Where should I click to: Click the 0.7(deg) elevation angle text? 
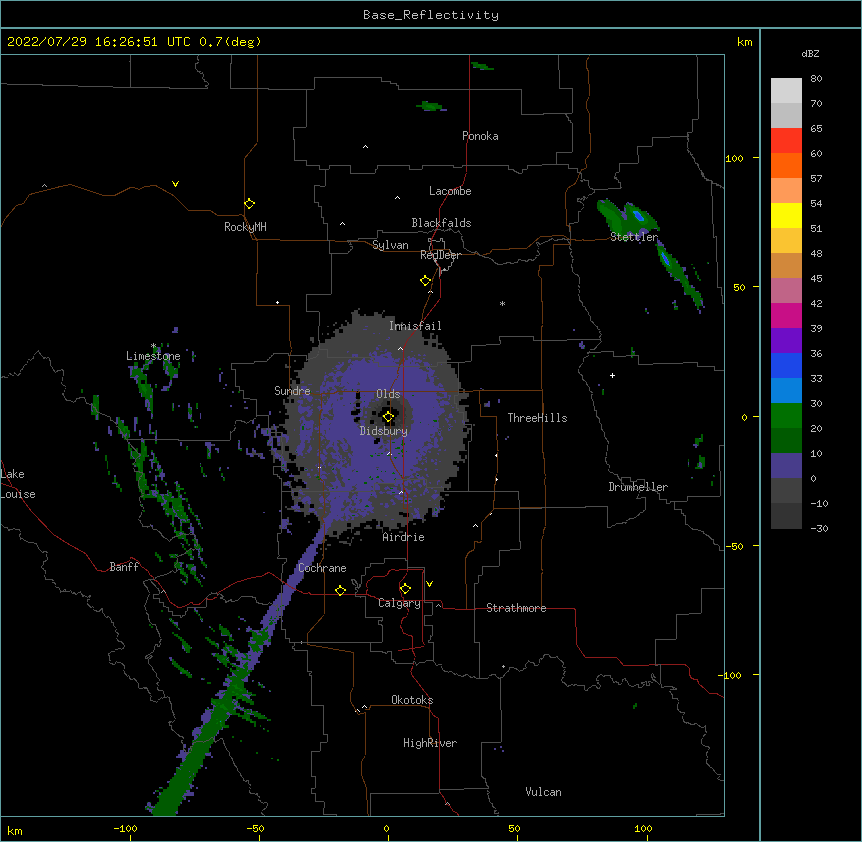click(230, 42)
